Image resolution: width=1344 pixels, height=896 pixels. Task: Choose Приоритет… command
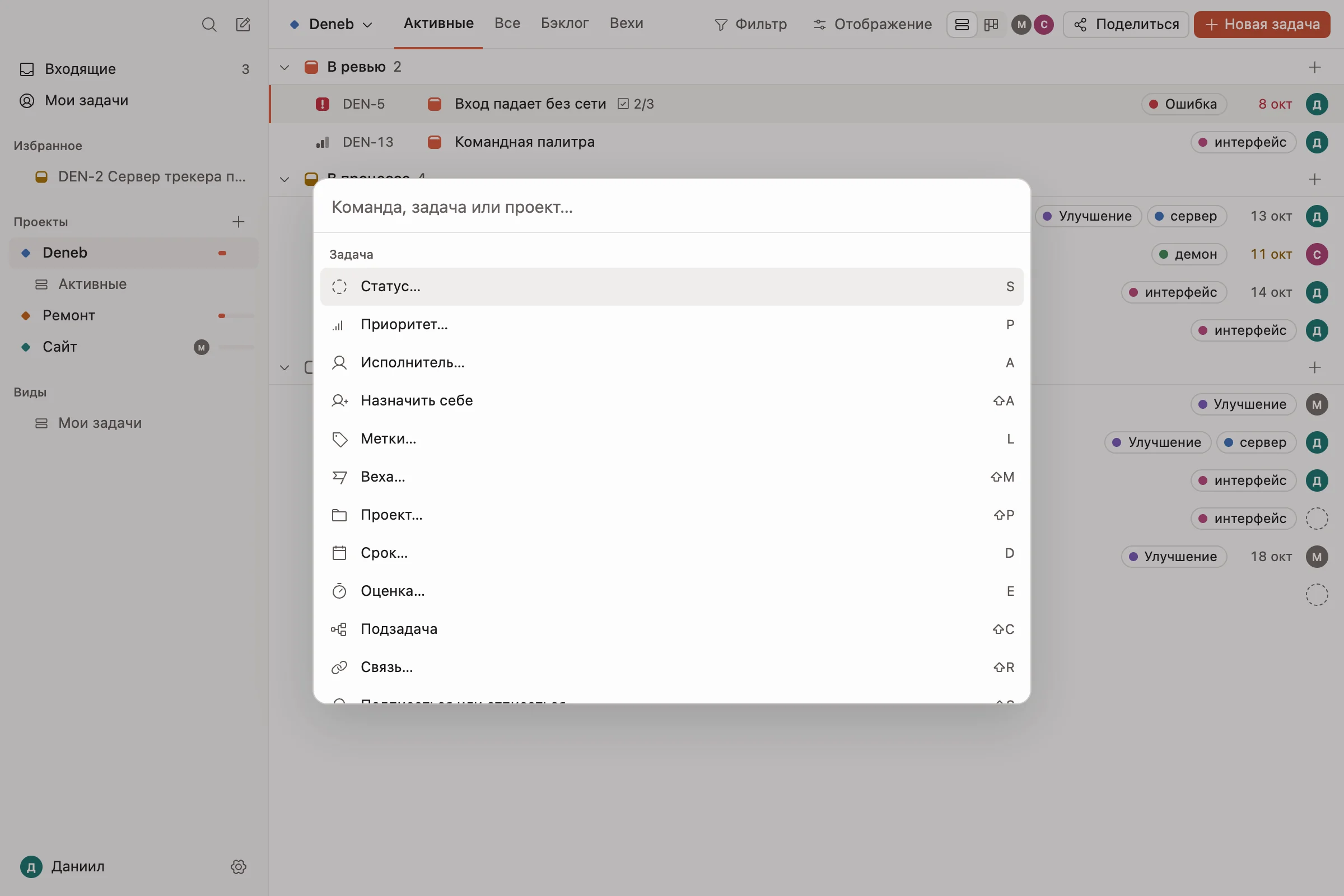[x=671, y=325]
